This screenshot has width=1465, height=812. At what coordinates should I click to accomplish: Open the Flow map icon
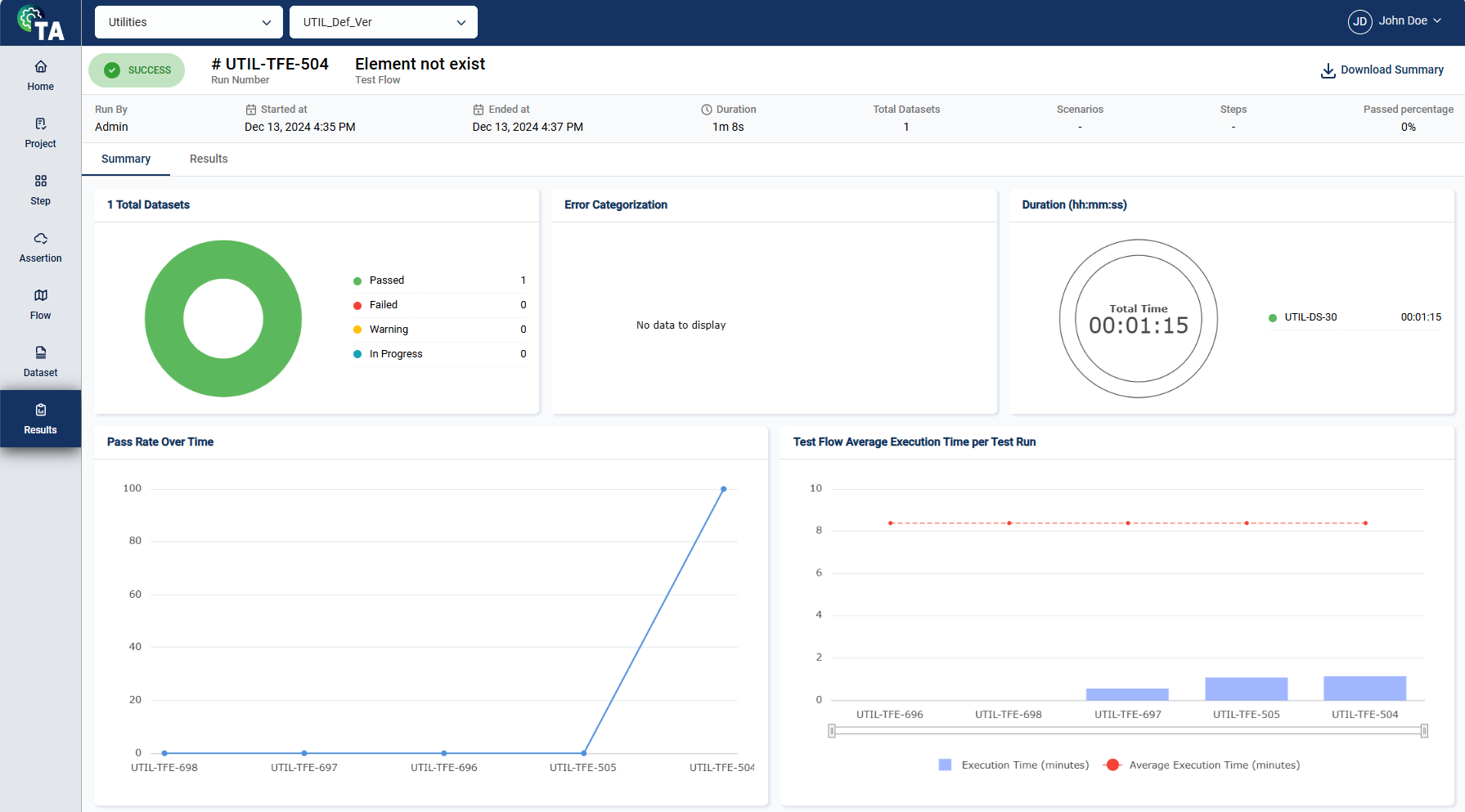pyautogui.click(x=40, y=296)
